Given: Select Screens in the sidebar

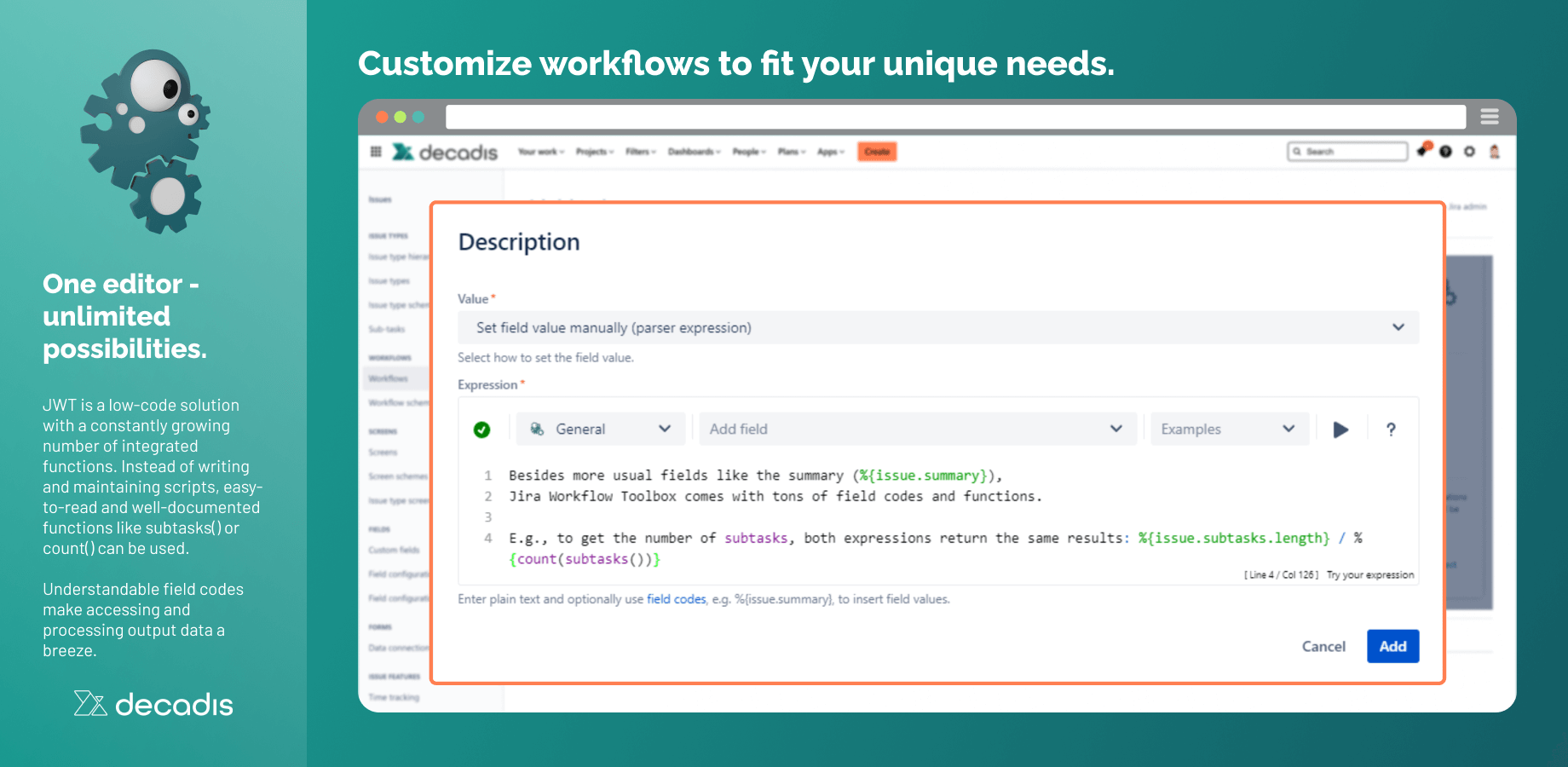Looking at the screenshot, I should 383,453.
